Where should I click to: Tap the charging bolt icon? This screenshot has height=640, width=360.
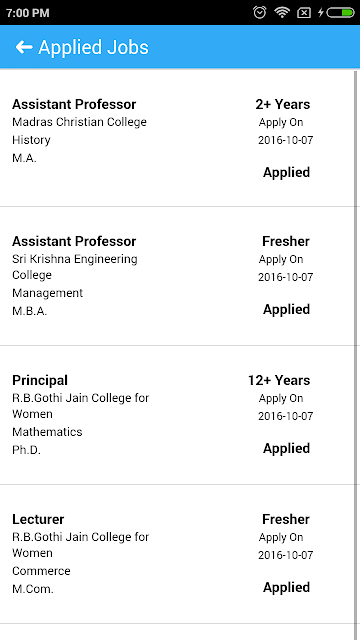pyautogui.click(x=320, y=13)
